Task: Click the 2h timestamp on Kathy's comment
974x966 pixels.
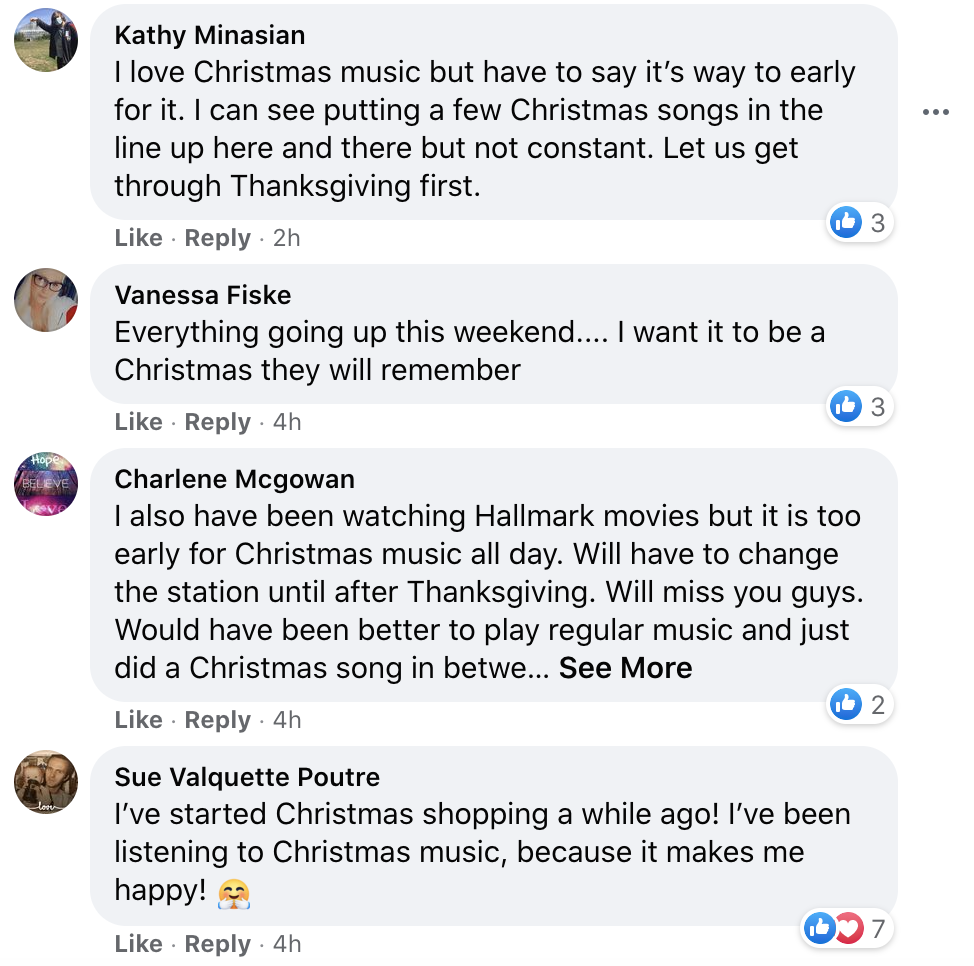Action: (x=286, y=238)
